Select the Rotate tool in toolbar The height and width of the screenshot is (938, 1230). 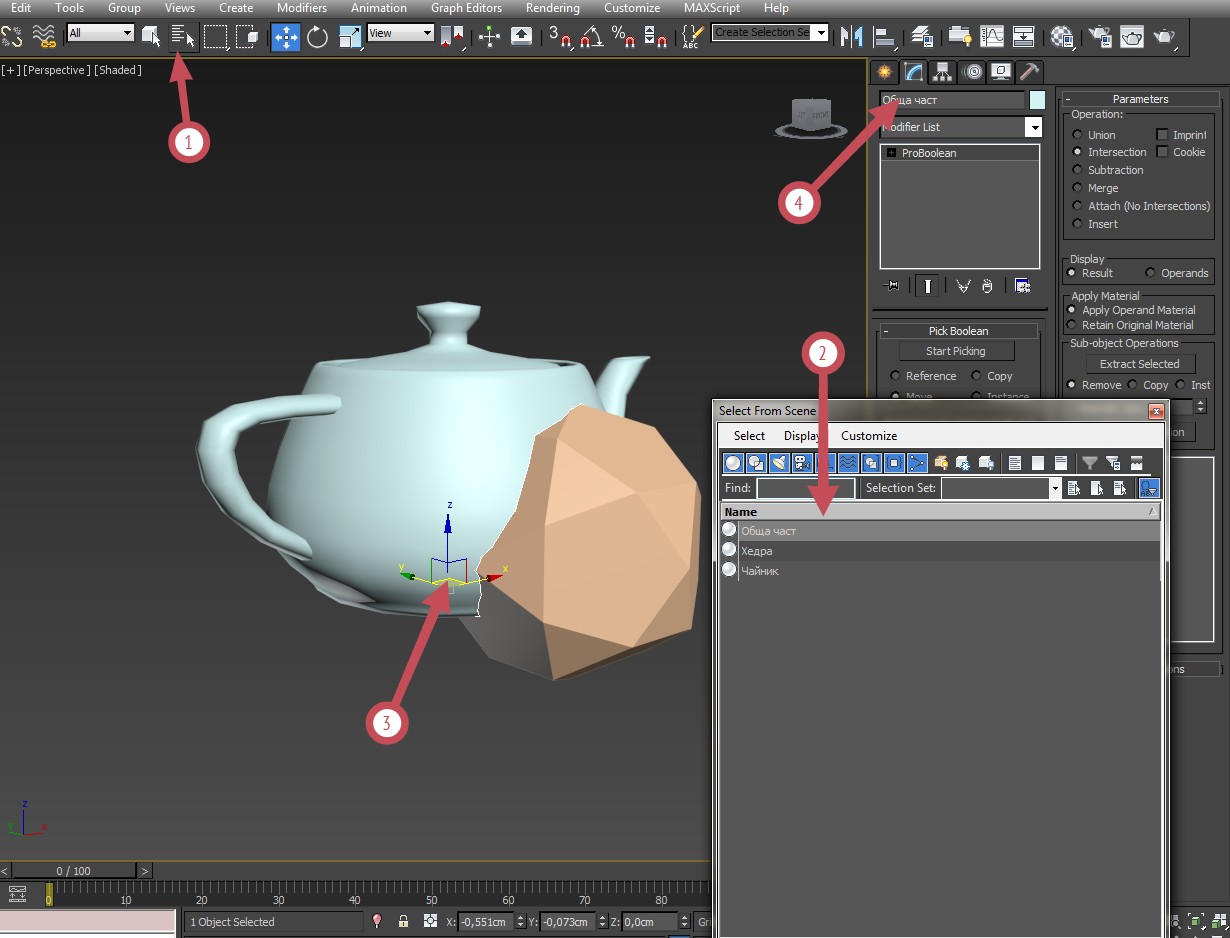click(x=318, y=37)
